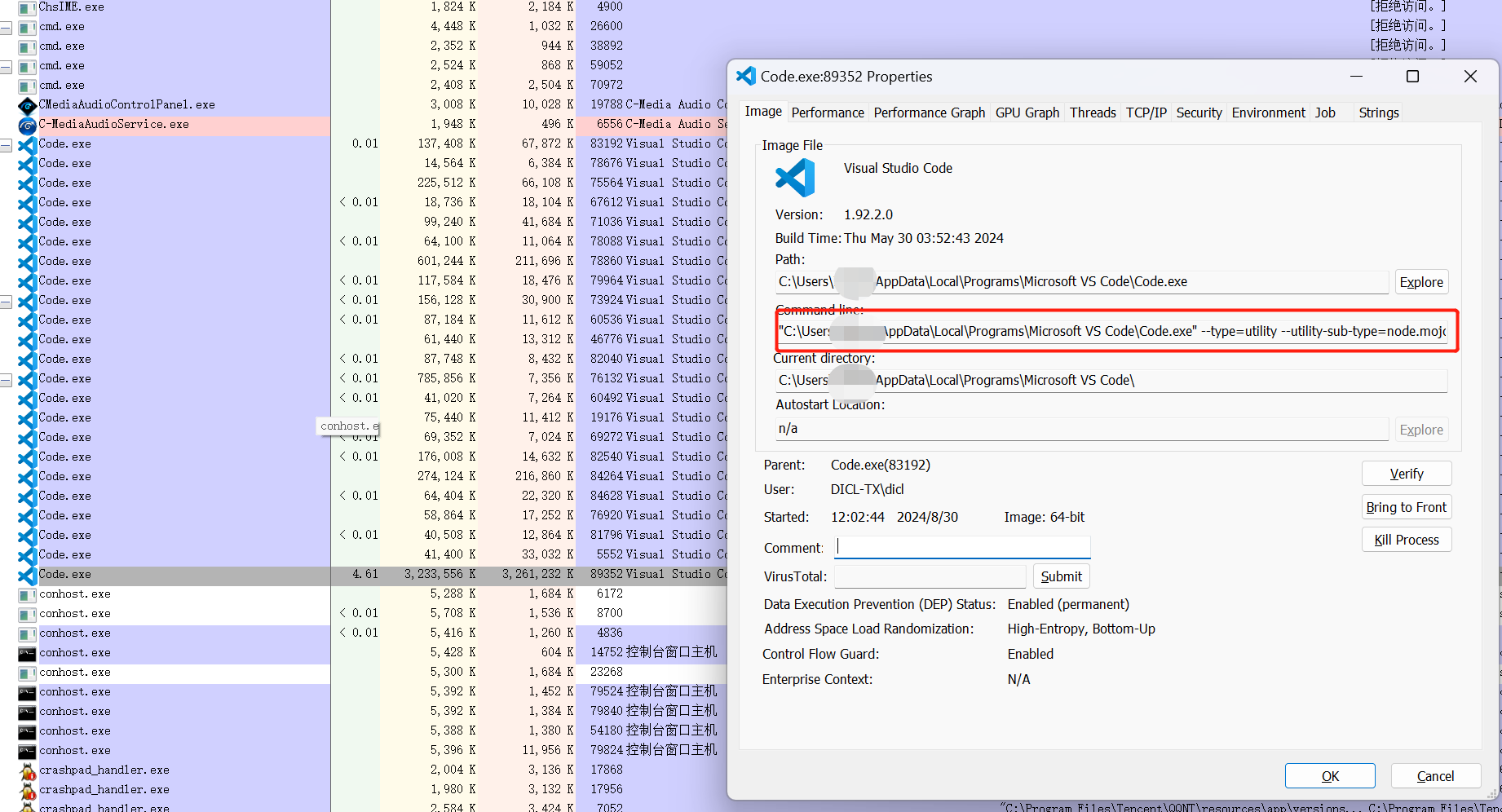This screenshot has height=812, width=1502.
Task: Click the Code.exe icon for PID 83192
Action: click(27, 144)
